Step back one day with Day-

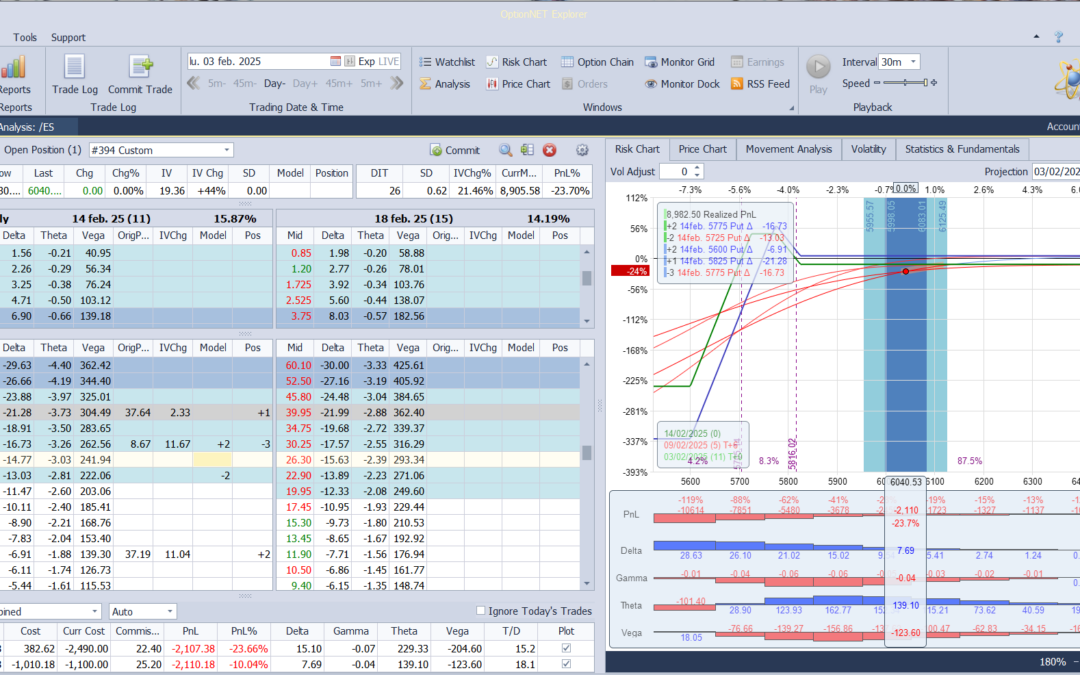(x=274, y=84)
